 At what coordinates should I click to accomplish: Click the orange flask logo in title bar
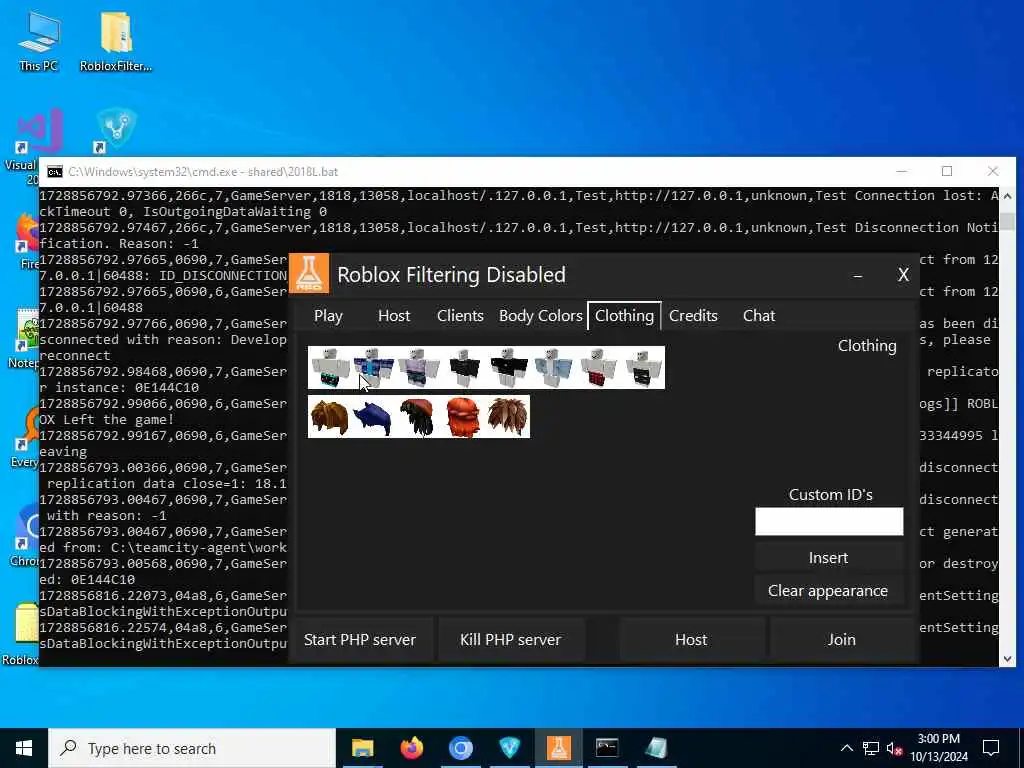309,274
